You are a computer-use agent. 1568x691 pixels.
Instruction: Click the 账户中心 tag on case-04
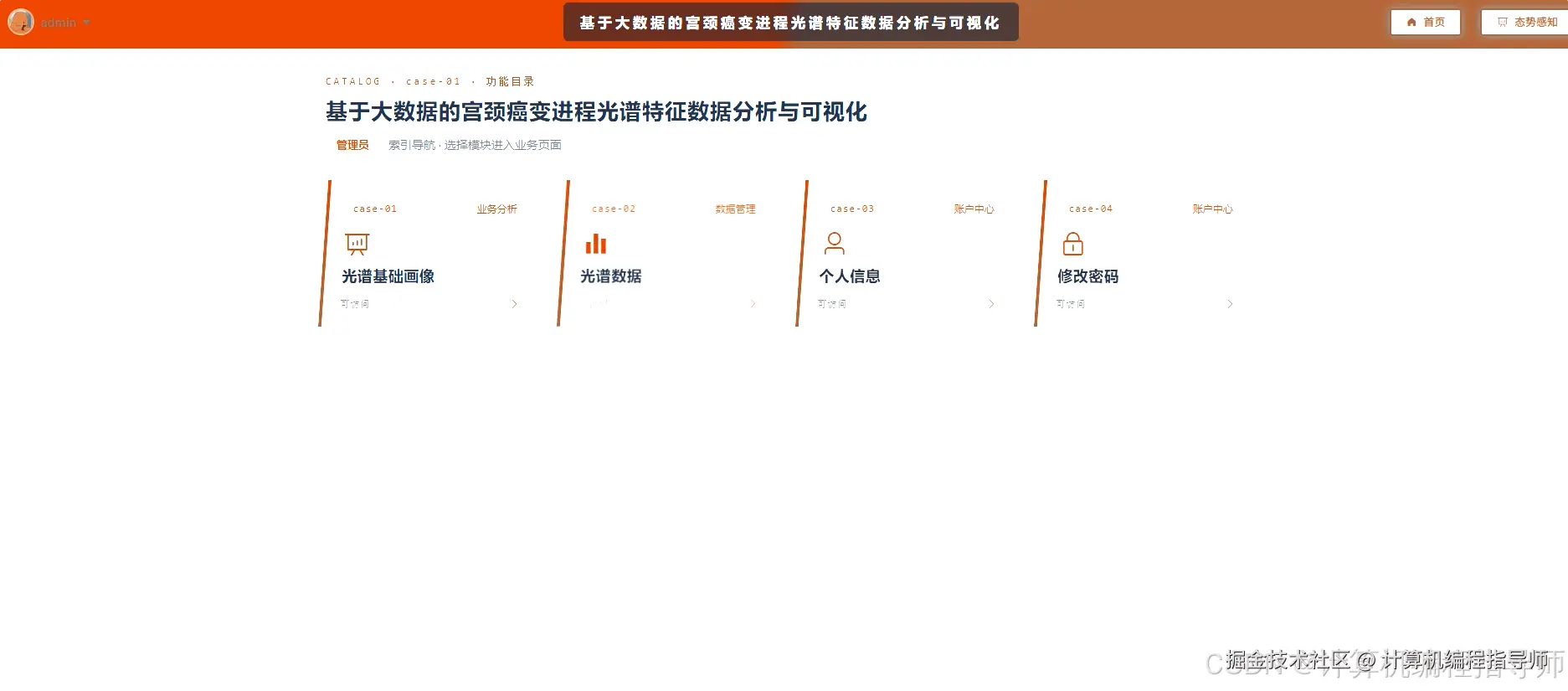(1213, 209)
